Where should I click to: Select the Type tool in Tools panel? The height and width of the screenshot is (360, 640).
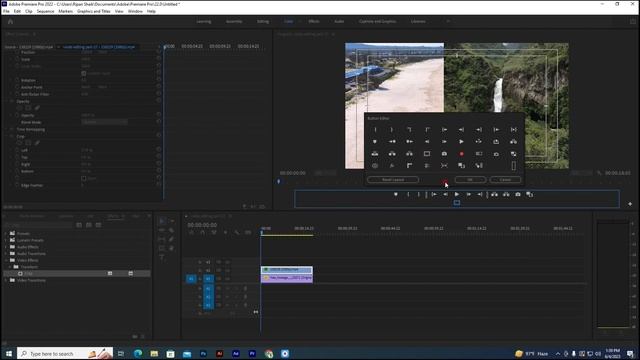[162, 257]
